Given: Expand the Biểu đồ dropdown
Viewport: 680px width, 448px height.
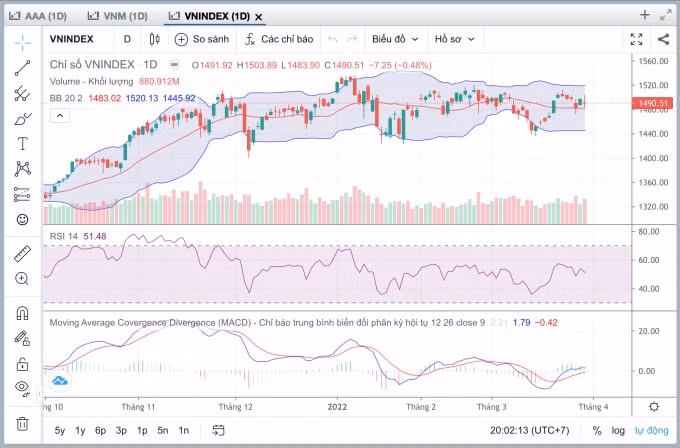Looking at the screenshot, I should point(395,39).
